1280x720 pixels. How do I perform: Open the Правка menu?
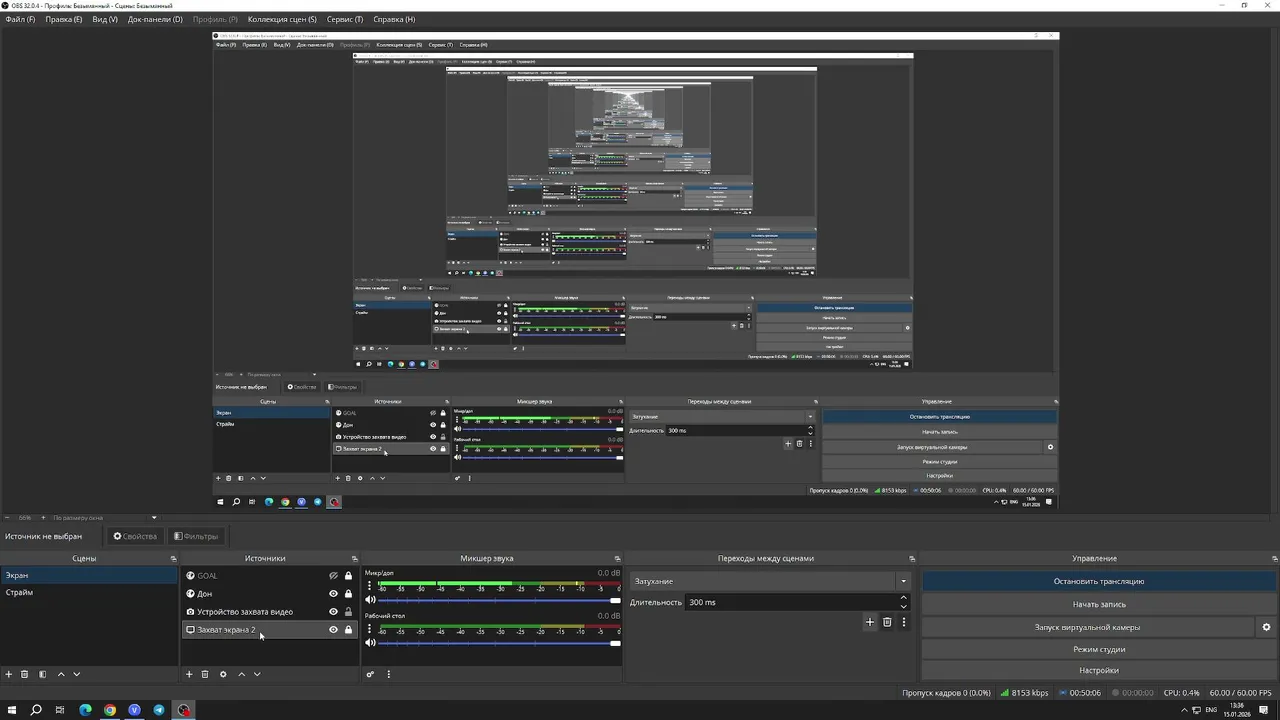pyautogui.click(x=64, y=19)
